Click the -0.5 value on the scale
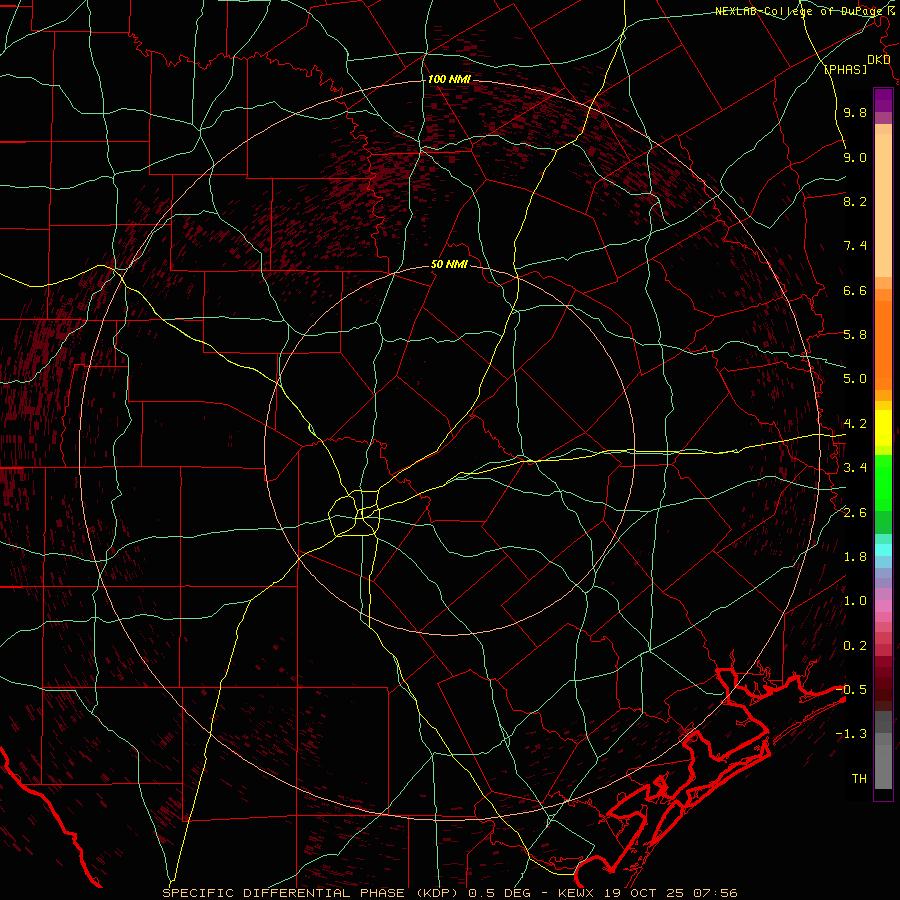 point(851,690)
